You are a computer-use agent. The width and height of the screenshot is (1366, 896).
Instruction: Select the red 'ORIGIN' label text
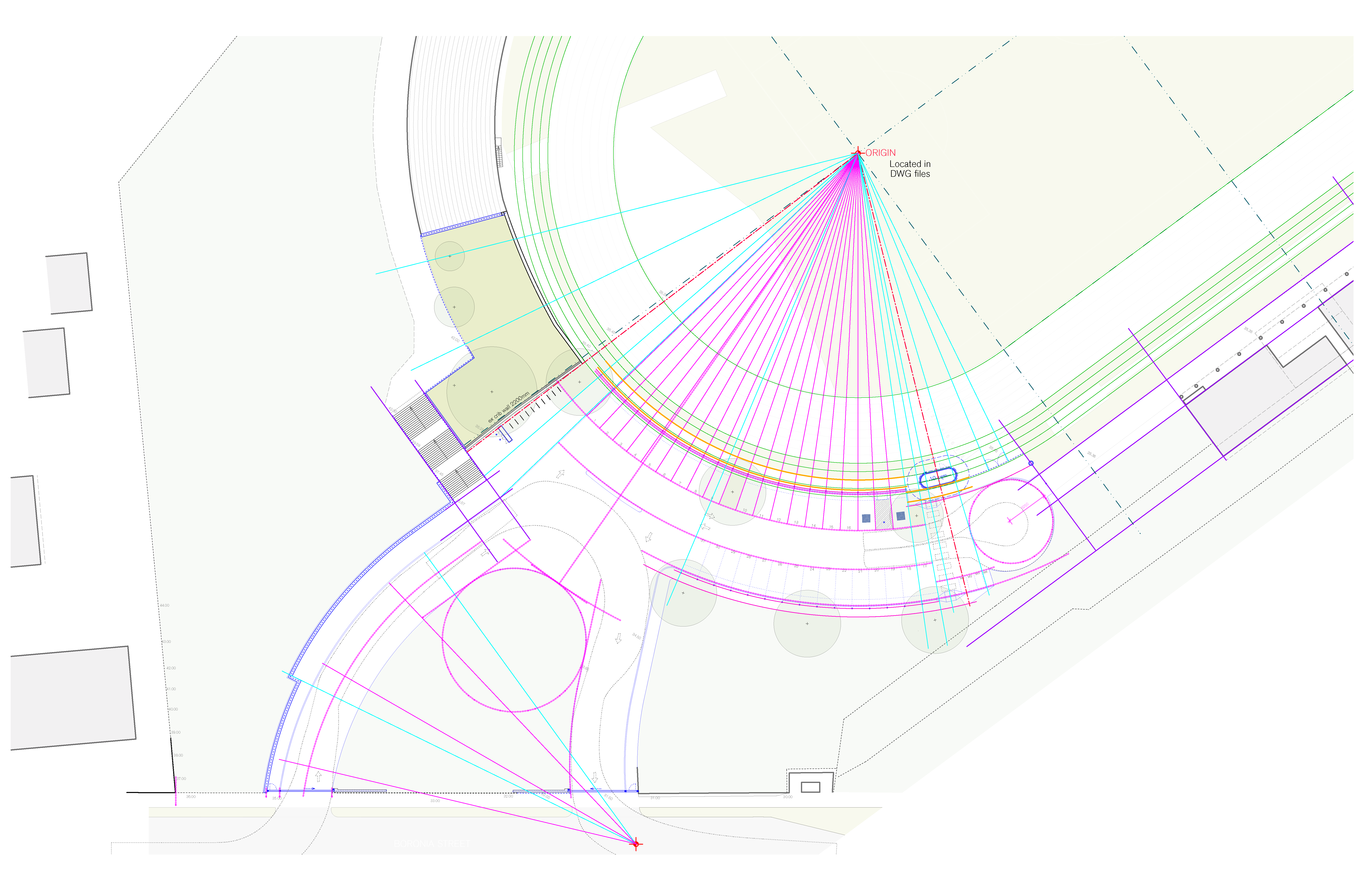coord(880,153)
